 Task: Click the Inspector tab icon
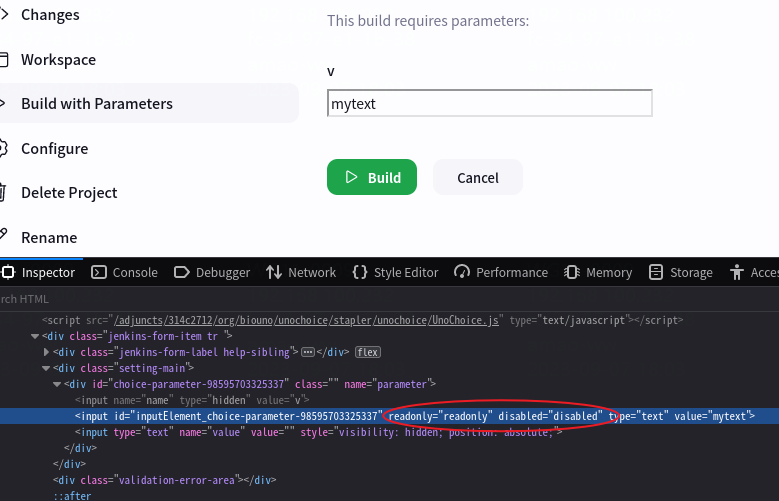click(8, 272)
